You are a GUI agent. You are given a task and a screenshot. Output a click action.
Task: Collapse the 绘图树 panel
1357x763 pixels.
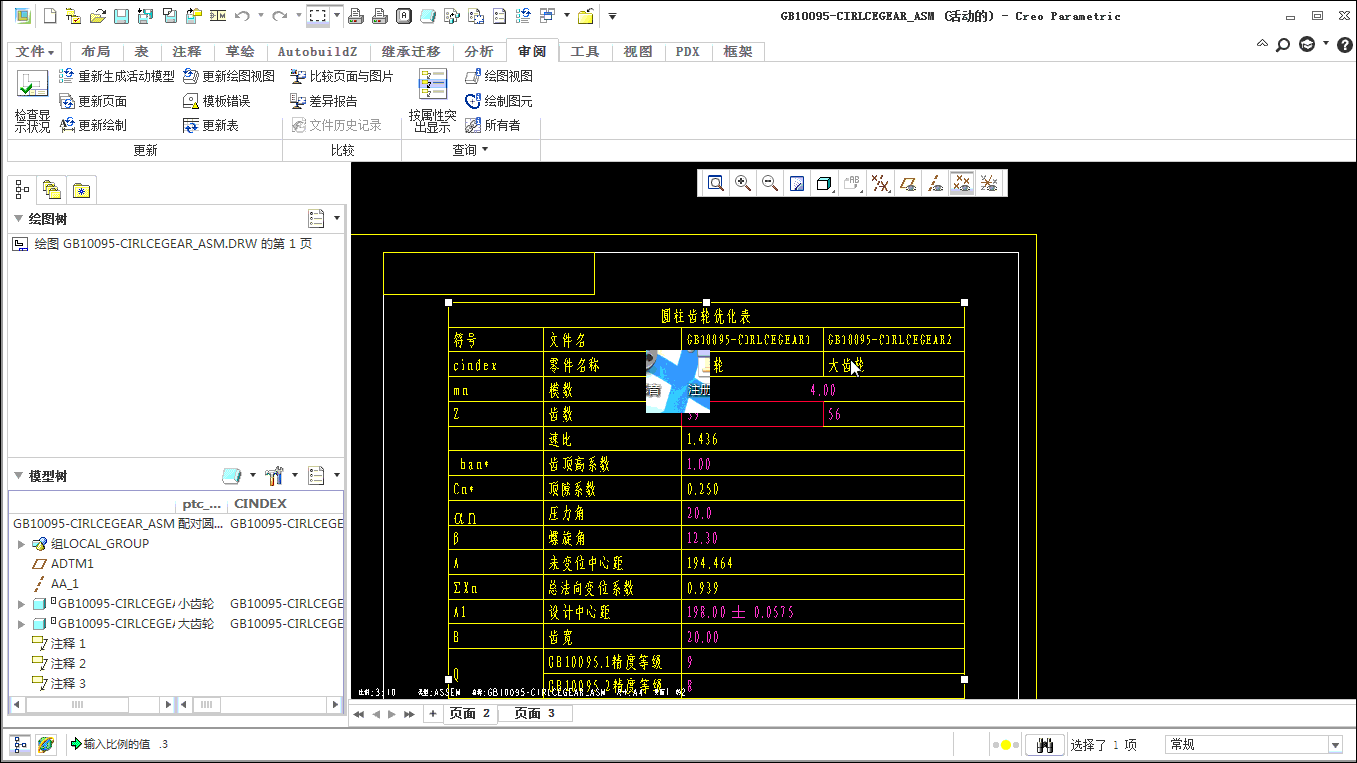[18, 219]
